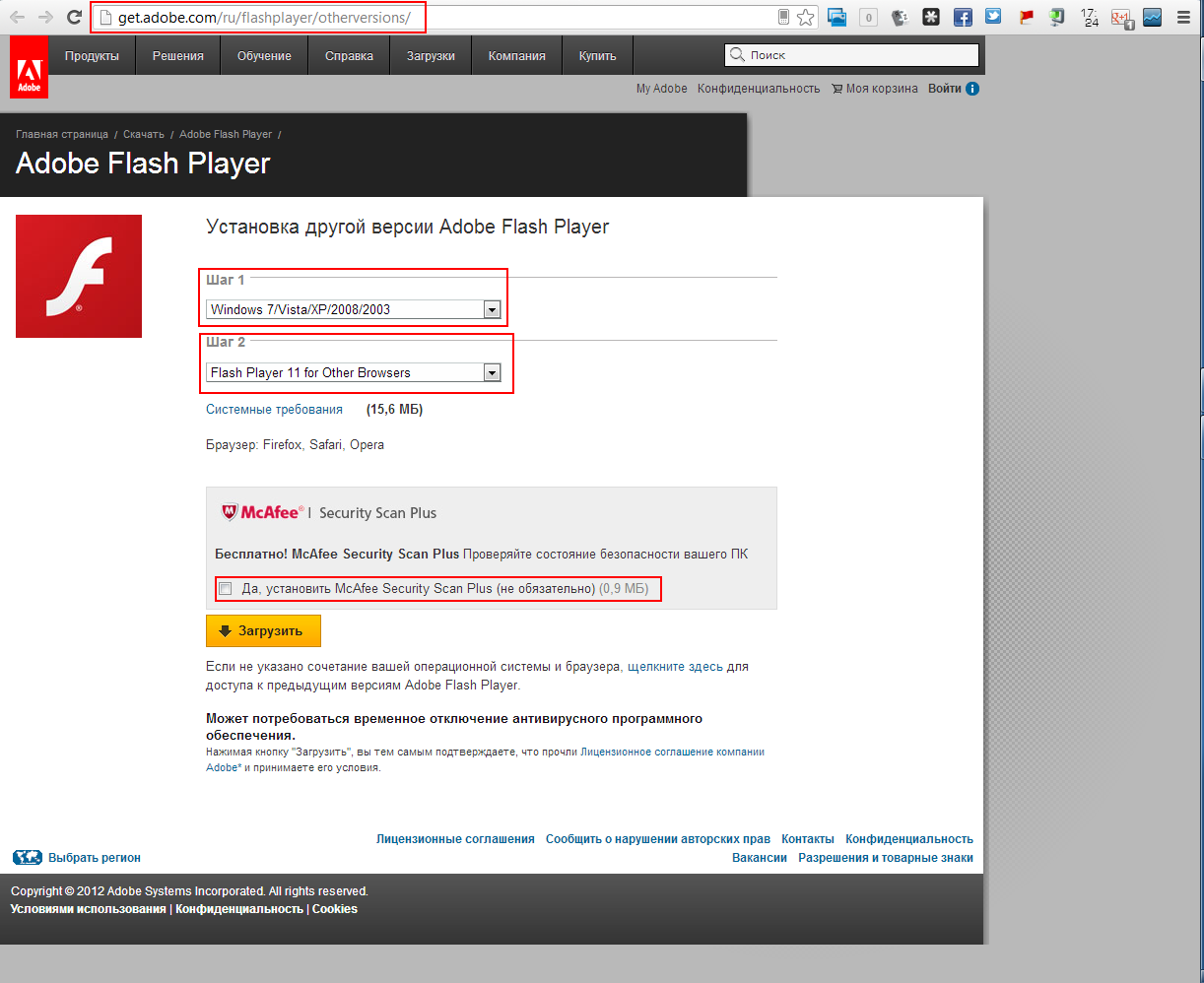Open the Купить menu
Image resolution: width=1204 pixels, height=983 pixels.
coord(597,56)
